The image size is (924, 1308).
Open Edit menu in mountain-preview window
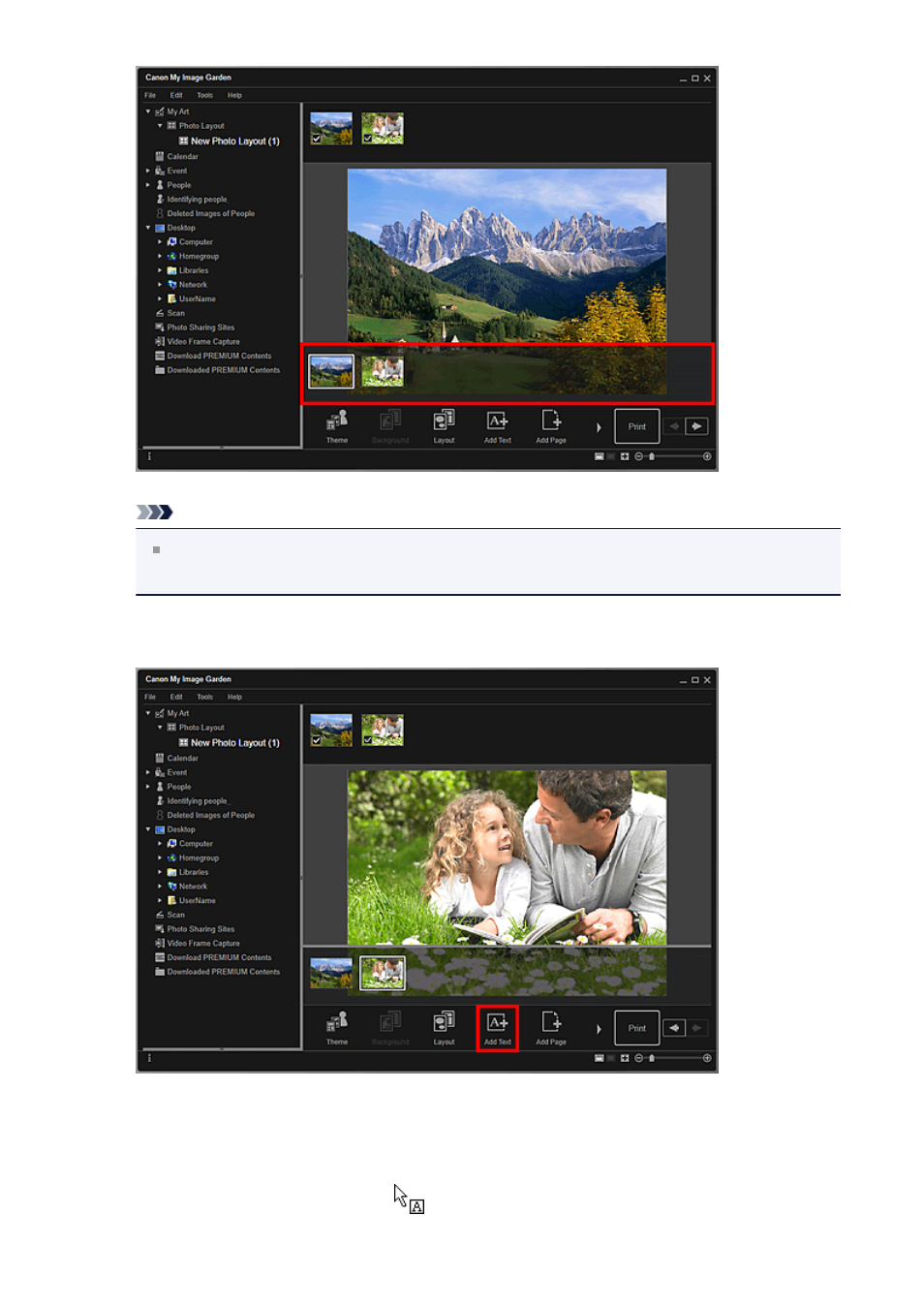click(176, 95)
